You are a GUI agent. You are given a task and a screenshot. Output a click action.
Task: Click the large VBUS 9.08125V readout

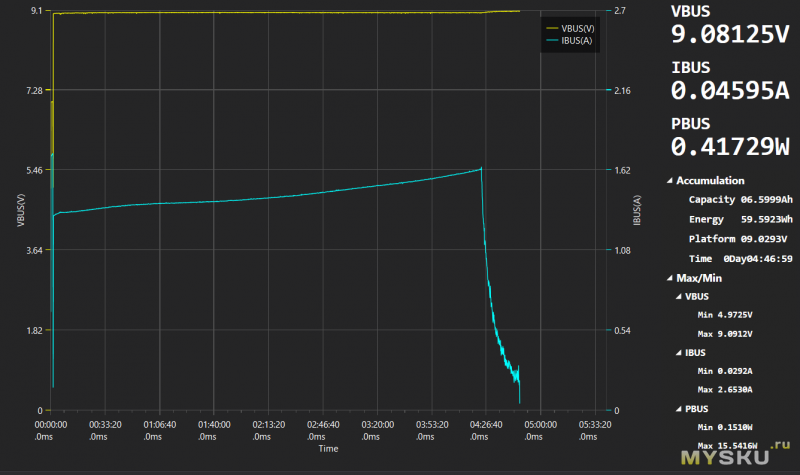(x=730, y=35)
